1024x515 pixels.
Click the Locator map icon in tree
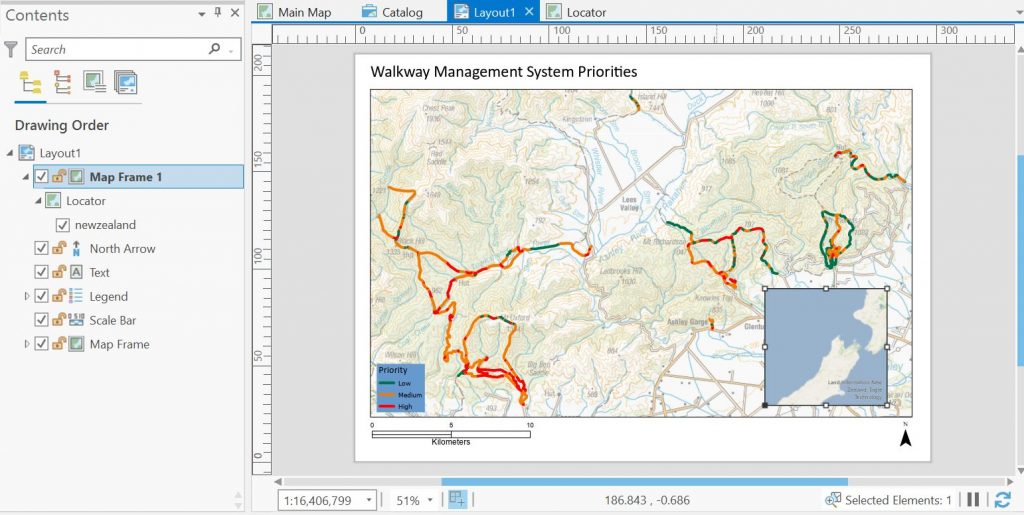click(53, 200)
